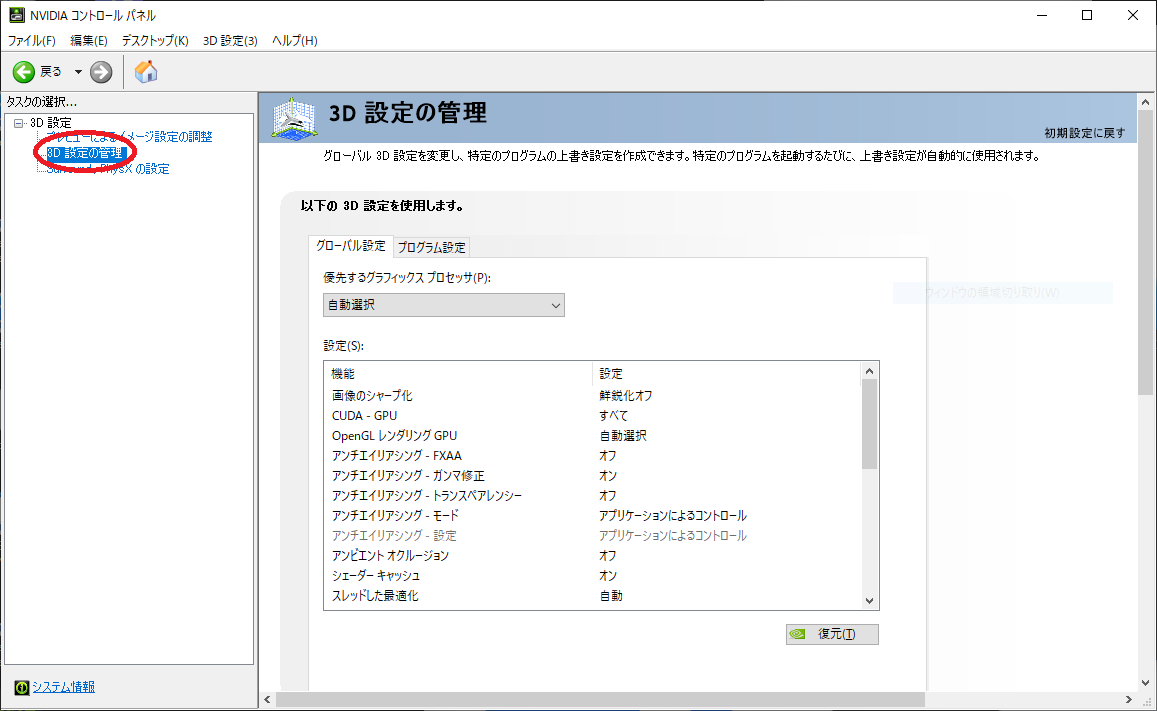Close the NVIDIA control panel window
1157x711 pixels.
pyautogui.click(x=1133, y=15)
